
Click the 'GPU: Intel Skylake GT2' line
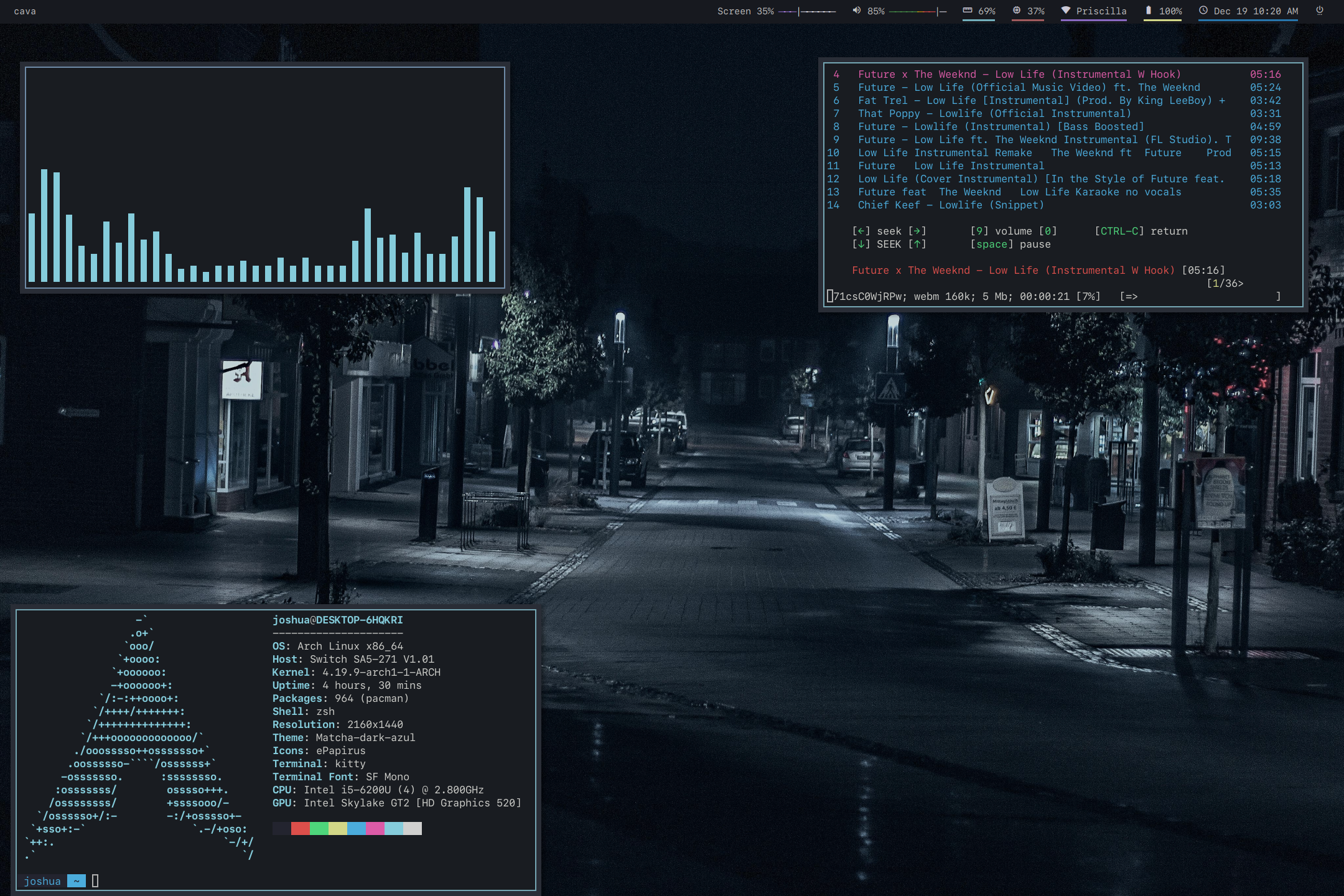(397, 803)
